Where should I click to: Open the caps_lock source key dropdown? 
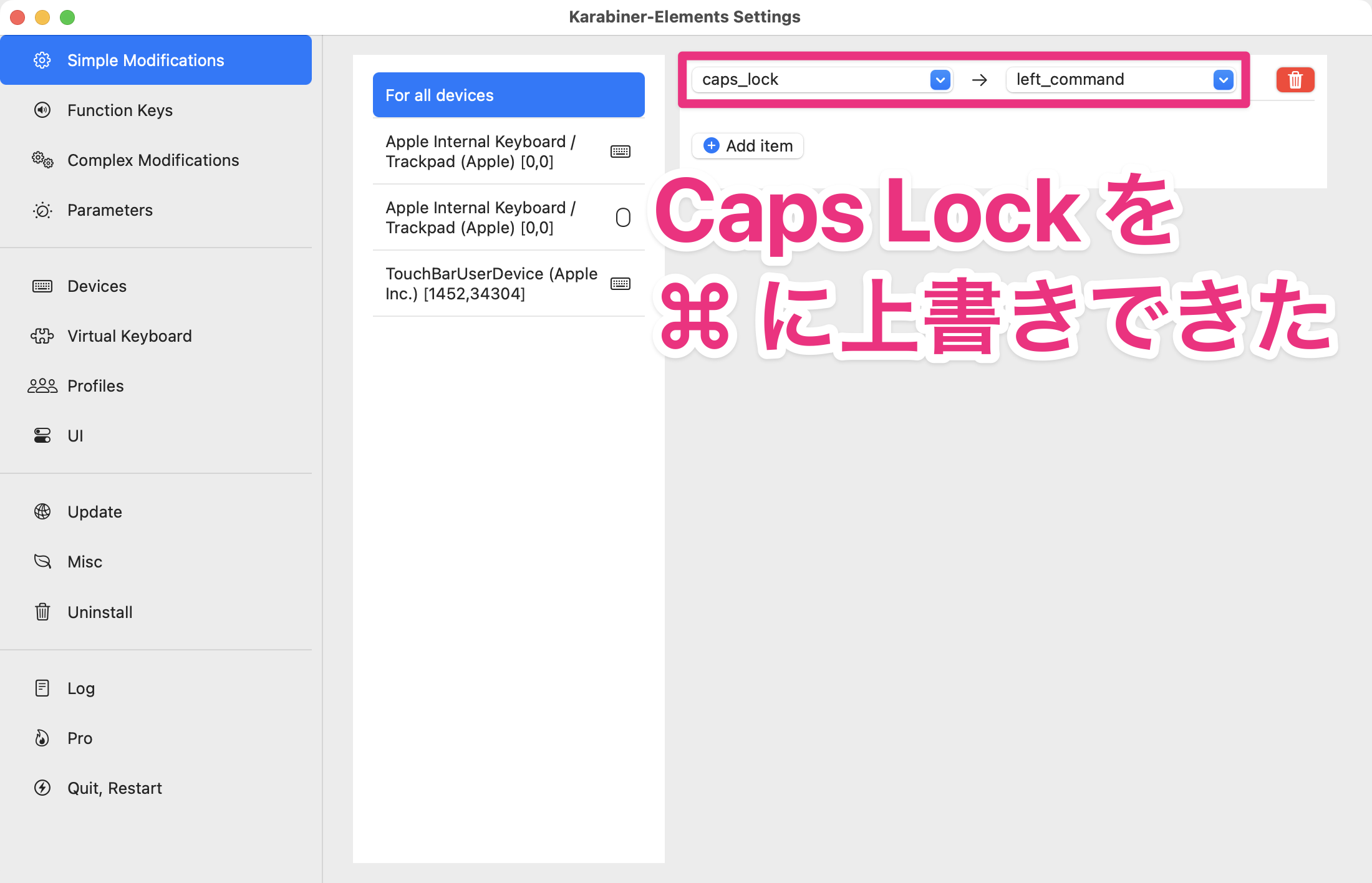pos(940,80)
